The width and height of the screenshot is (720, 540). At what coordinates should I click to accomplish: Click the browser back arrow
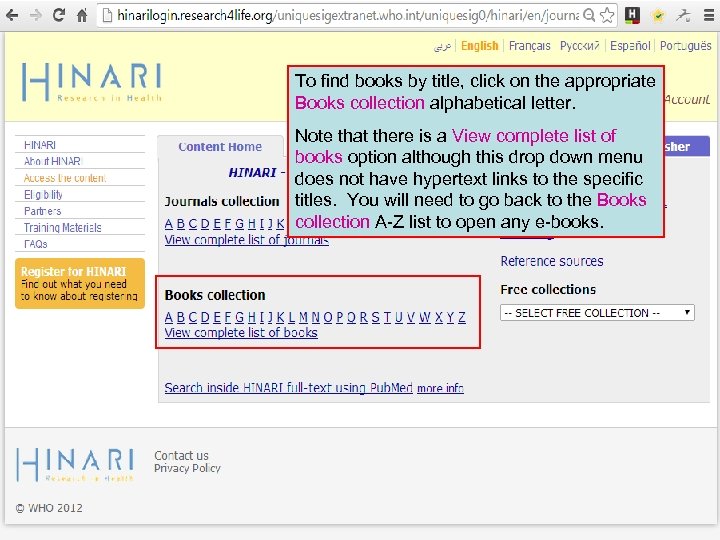point(12,16)
